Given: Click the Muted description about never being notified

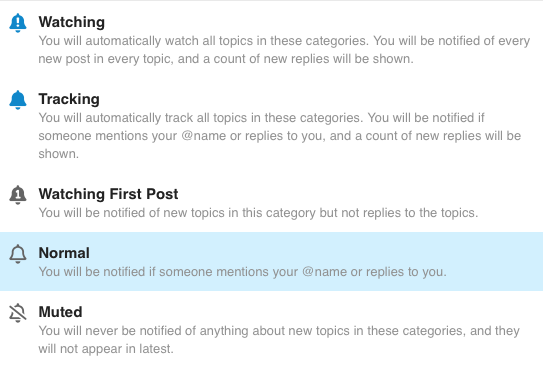Looking at the screenshot, I should coord(279,340).
